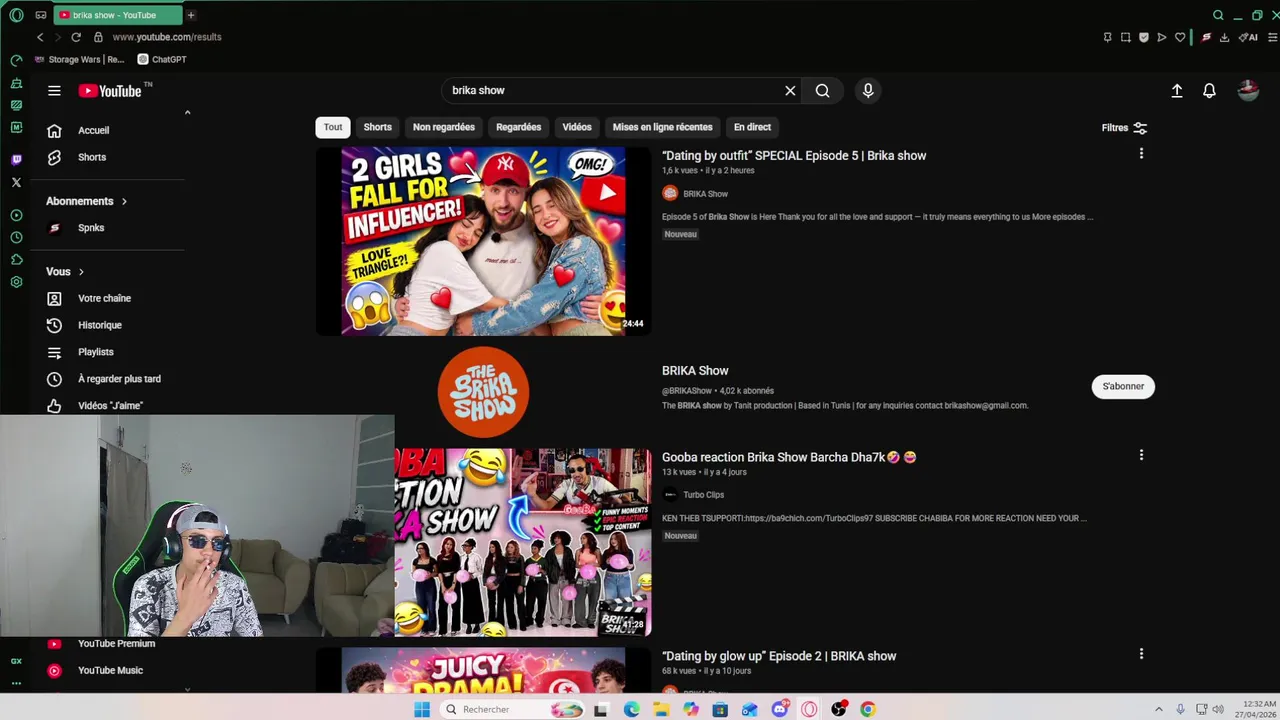Open YouTube Music link
The height and width of the screenshot is (720, 1280).
pos(110,670)
